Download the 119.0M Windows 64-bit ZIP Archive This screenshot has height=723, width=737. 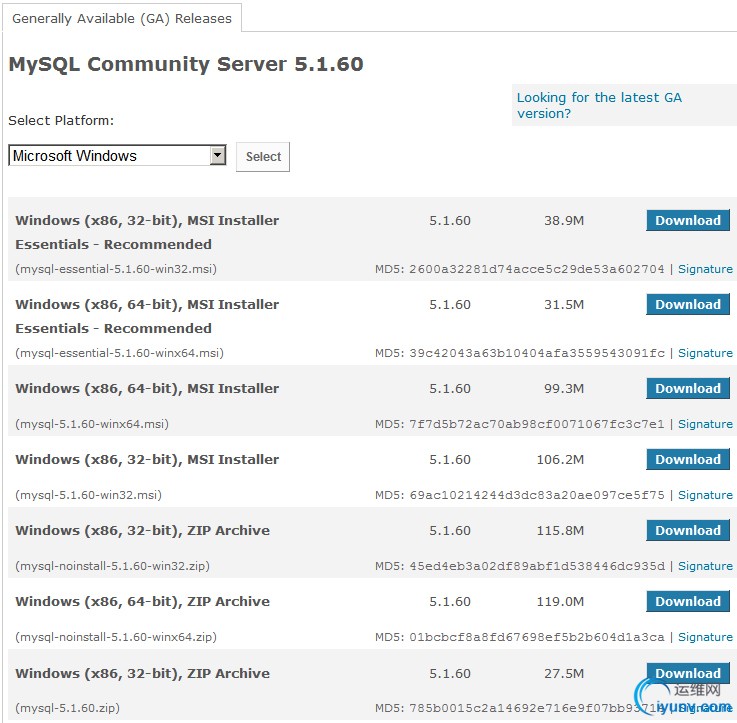tap(688, 601)
